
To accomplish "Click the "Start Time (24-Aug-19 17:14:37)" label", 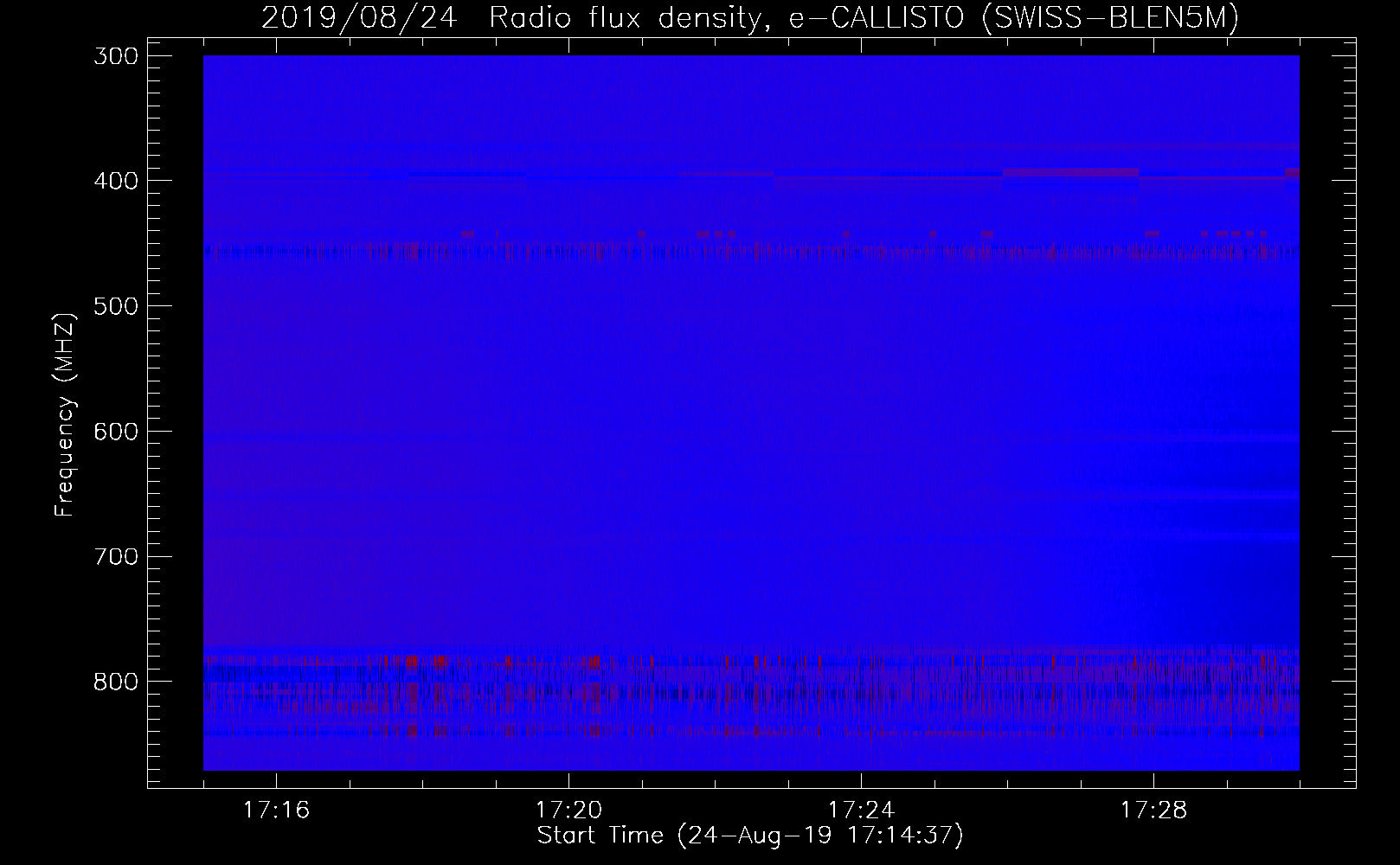I will point(750,836).
